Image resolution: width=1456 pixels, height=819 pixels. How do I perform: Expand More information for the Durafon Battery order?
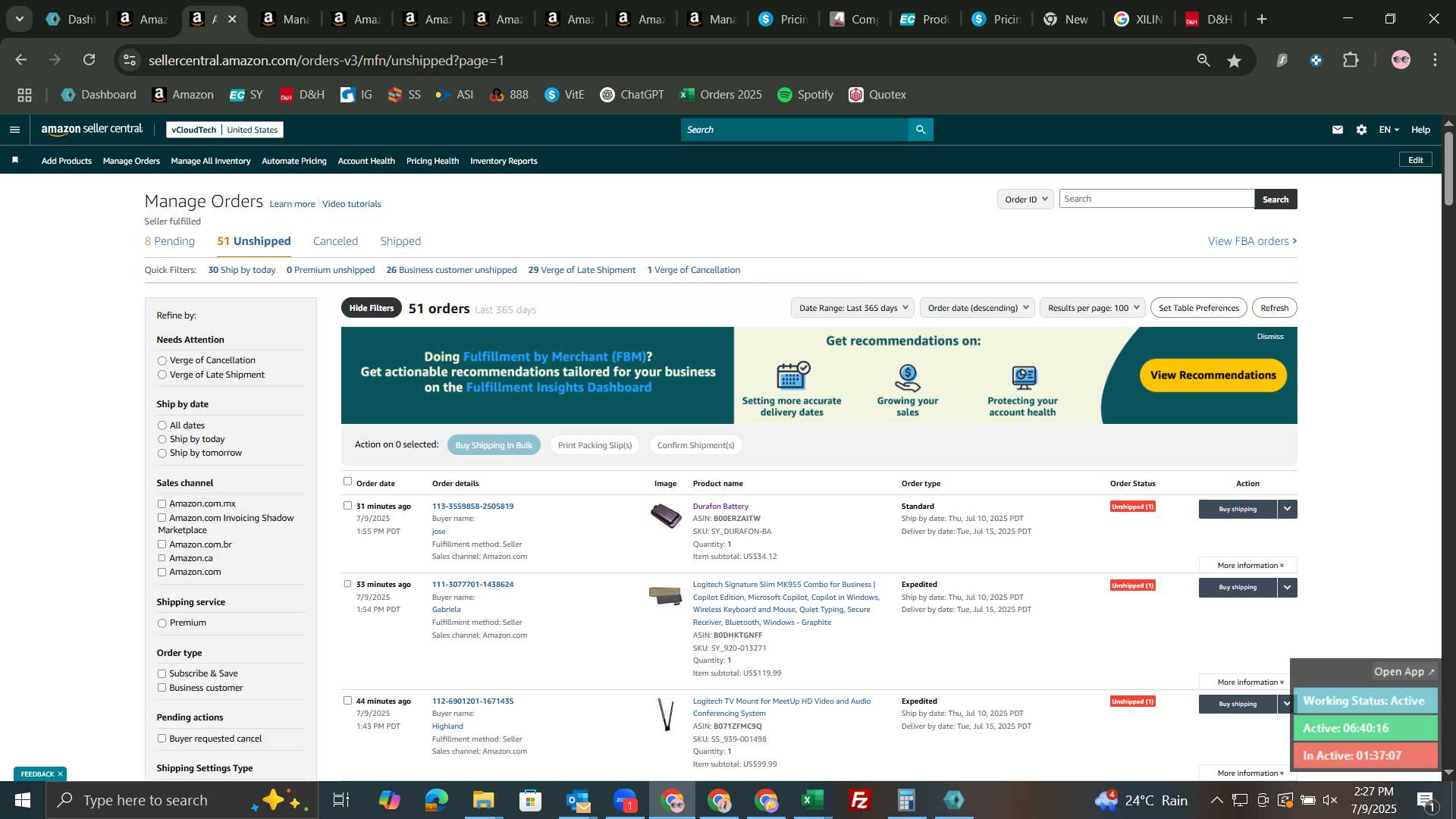click(x=1250, y=566)
